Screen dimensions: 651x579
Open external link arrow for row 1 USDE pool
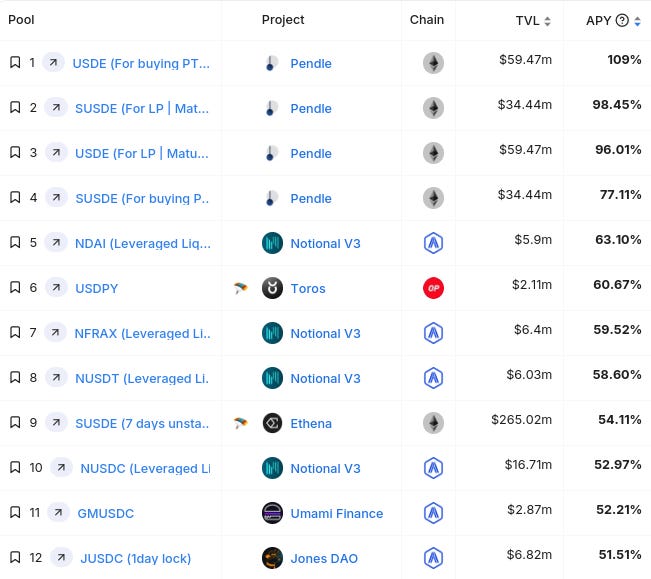click(54, 62)
